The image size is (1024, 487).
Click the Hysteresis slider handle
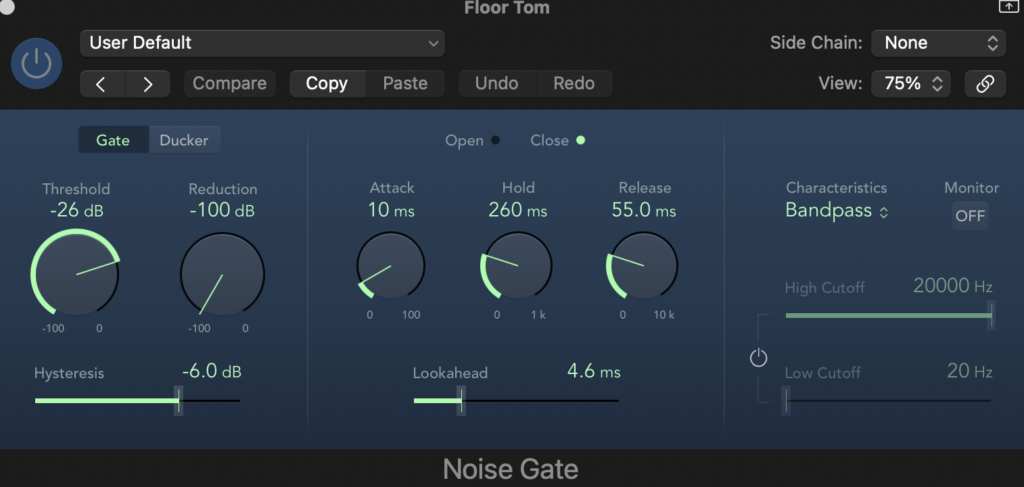click(179, 401)
